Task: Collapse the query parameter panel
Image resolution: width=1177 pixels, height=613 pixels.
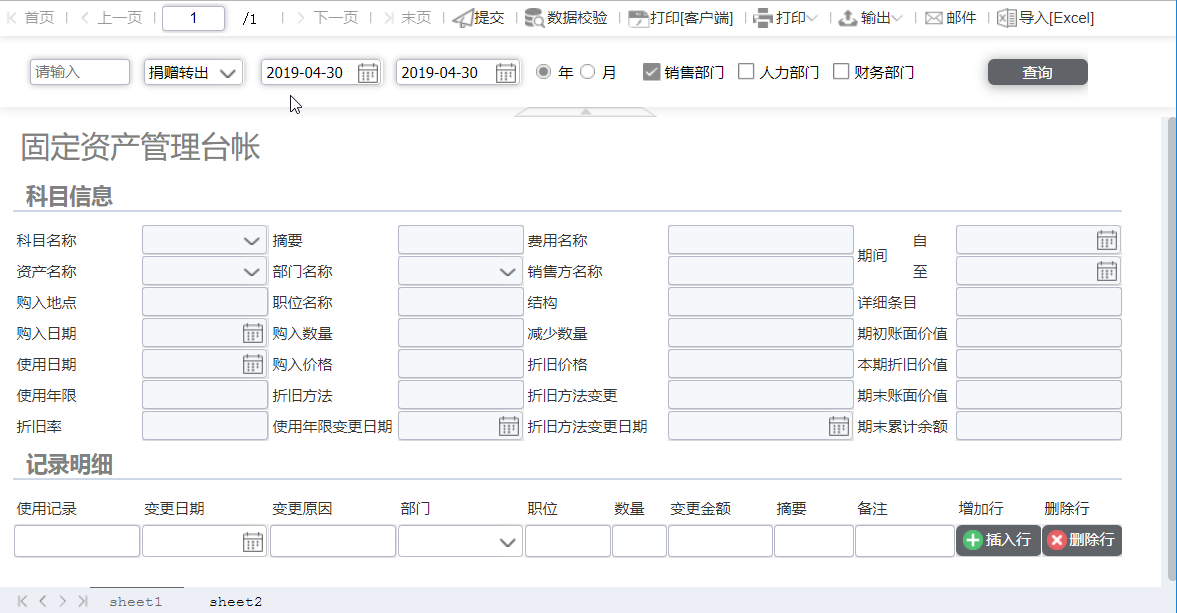Action: [585, 112]
